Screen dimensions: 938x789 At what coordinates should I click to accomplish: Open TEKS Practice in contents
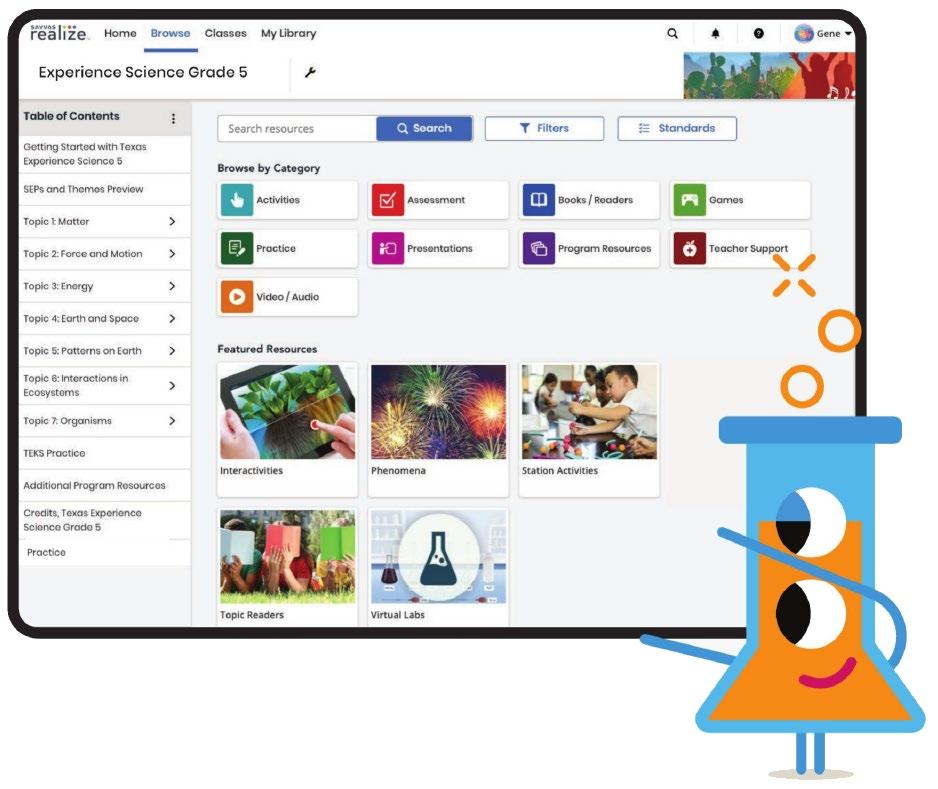pos(105,453)
